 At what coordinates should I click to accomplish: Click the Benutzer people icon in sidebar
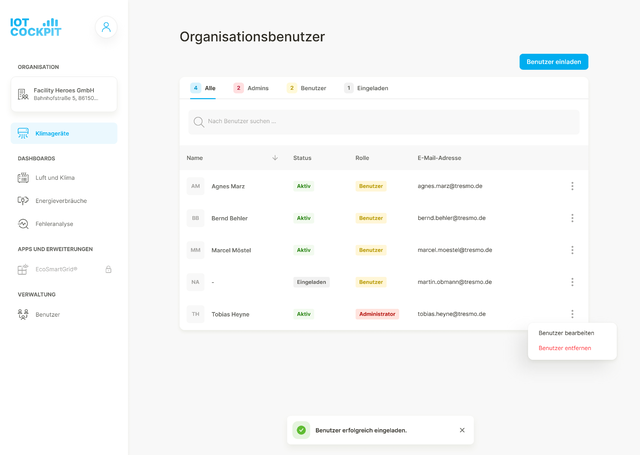tap(23, 314)
